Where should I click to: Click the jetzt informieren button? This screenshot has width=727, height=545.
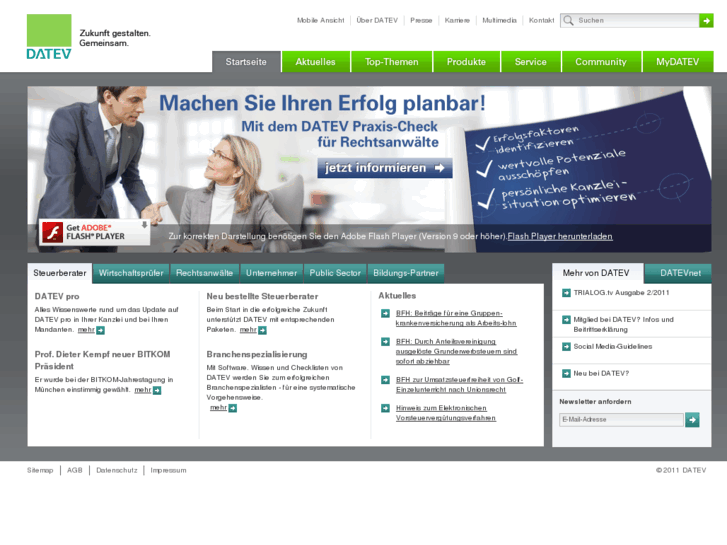click(385, 168)
